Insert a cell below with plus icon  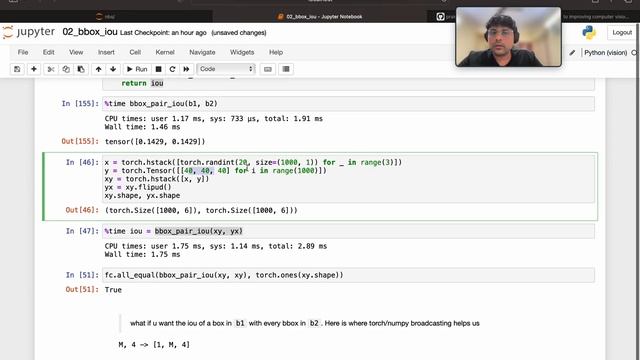[x=34, y=69]
